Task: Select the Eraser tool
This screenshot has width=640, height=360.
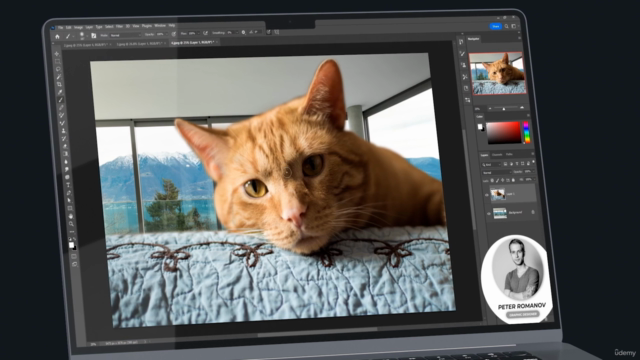Action: 64,147
